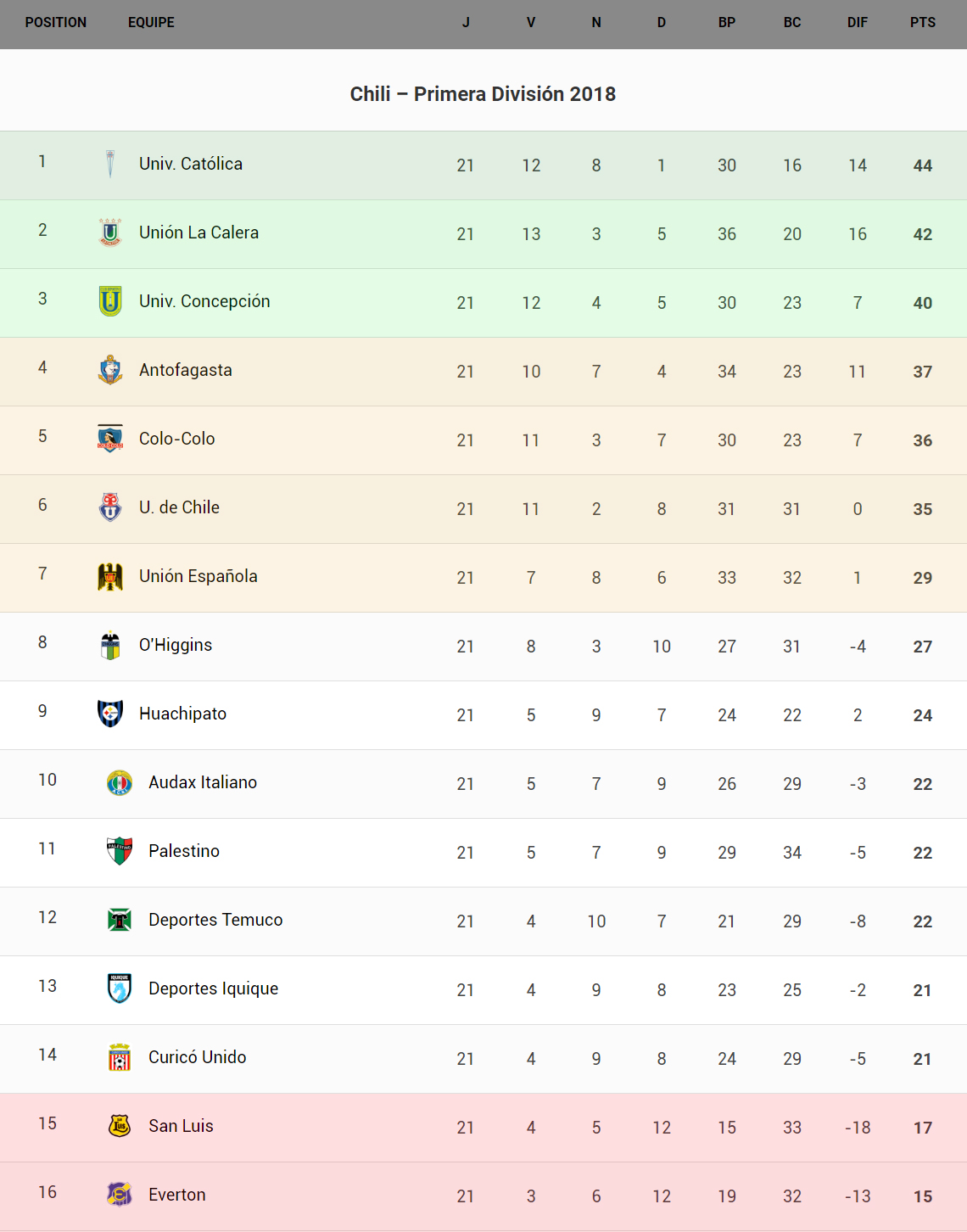Click the Curicó Unido striped crest

(120, 1057)
